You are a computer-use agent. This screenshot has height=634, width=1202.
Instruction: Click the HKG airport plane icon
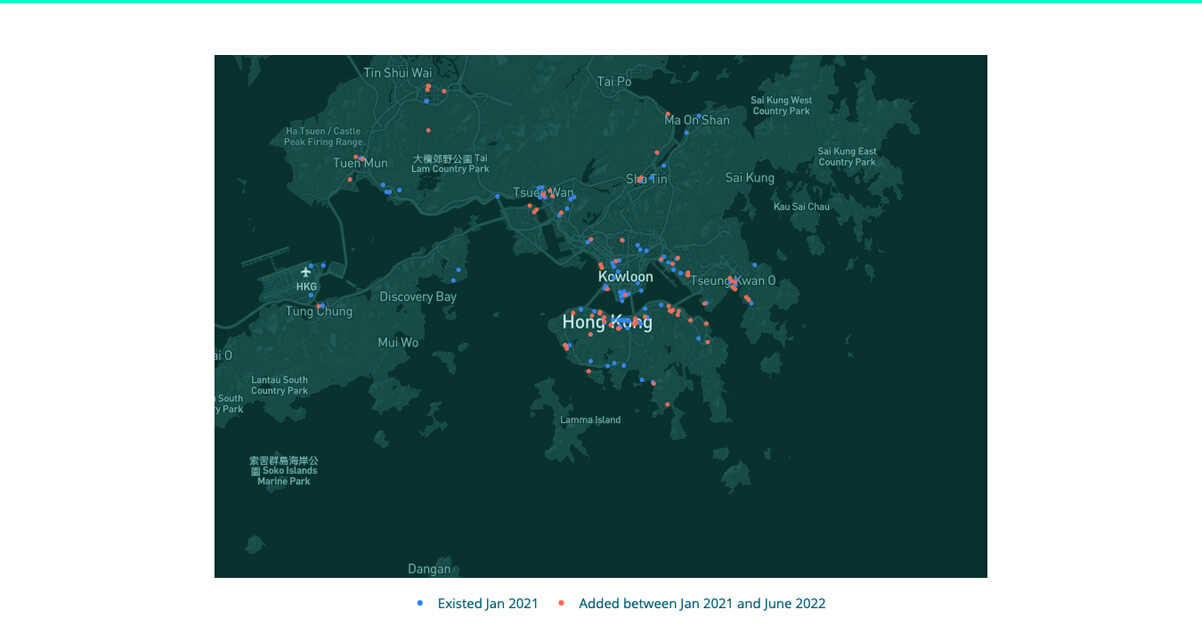[305, 271]
